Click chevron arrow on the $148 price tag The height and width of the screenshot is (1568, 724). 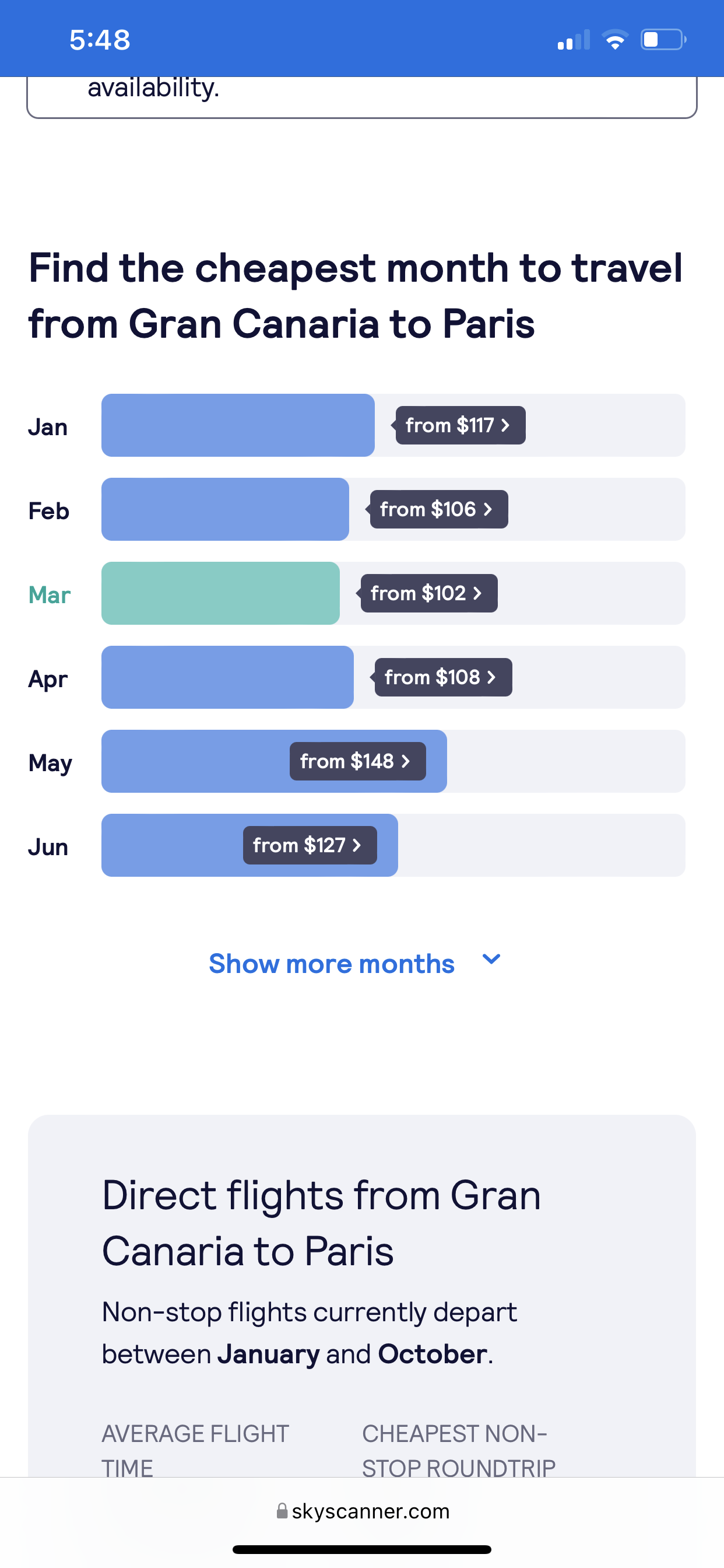click(x=405, y=761)
